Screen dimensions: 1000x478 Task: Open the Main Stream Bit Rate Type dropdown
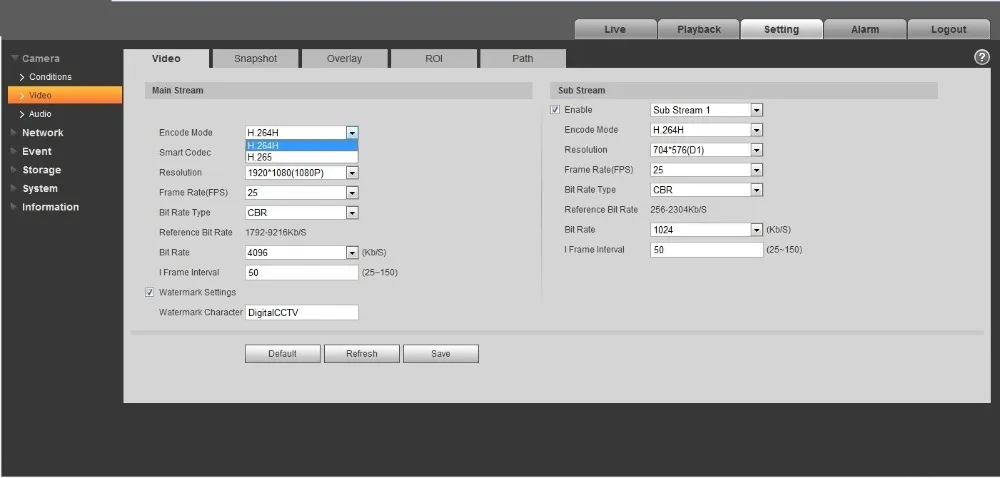[x=302, y=213]
